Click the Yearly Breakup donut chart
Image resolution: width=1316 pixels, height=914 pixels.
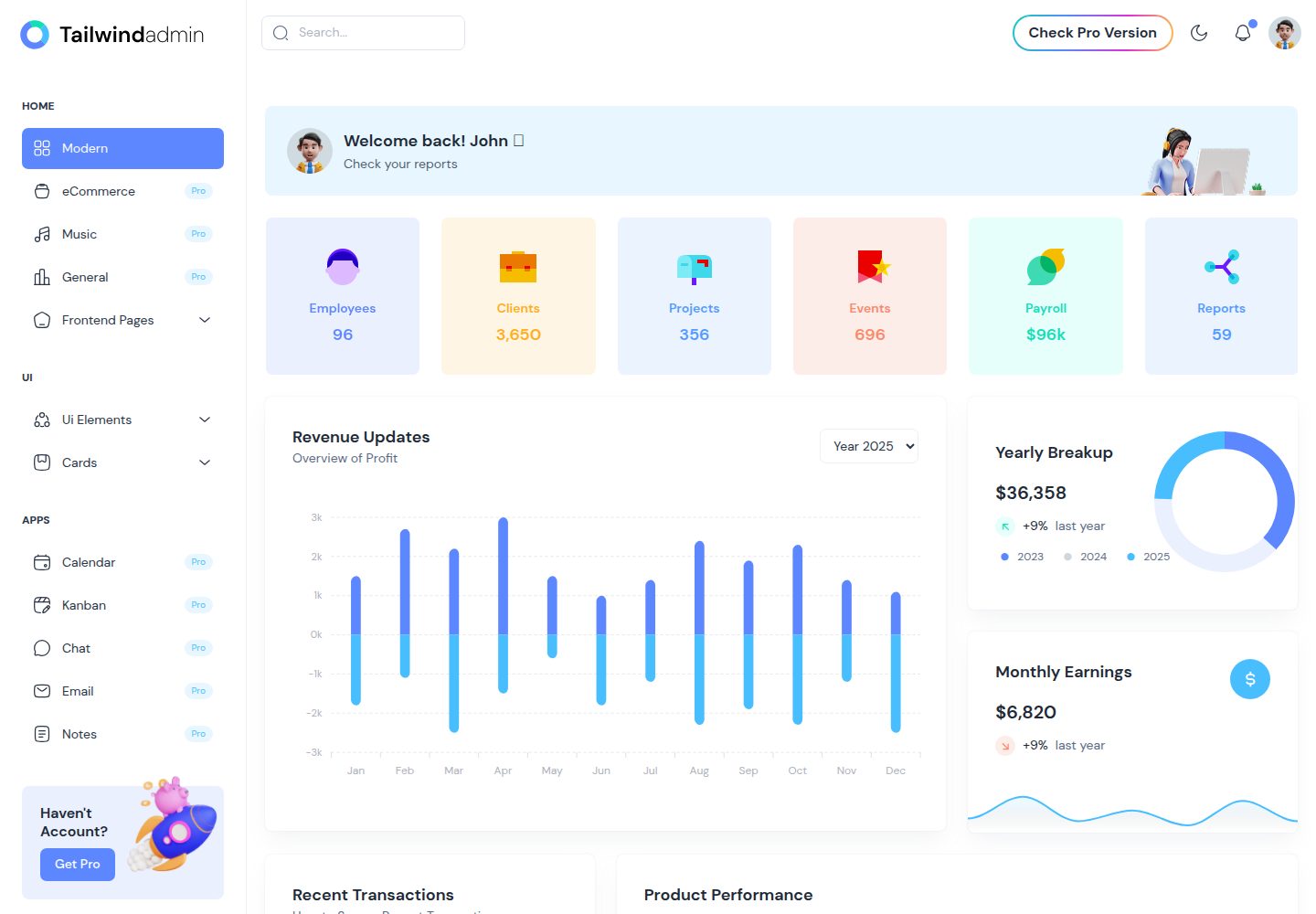pos(1225,501)
